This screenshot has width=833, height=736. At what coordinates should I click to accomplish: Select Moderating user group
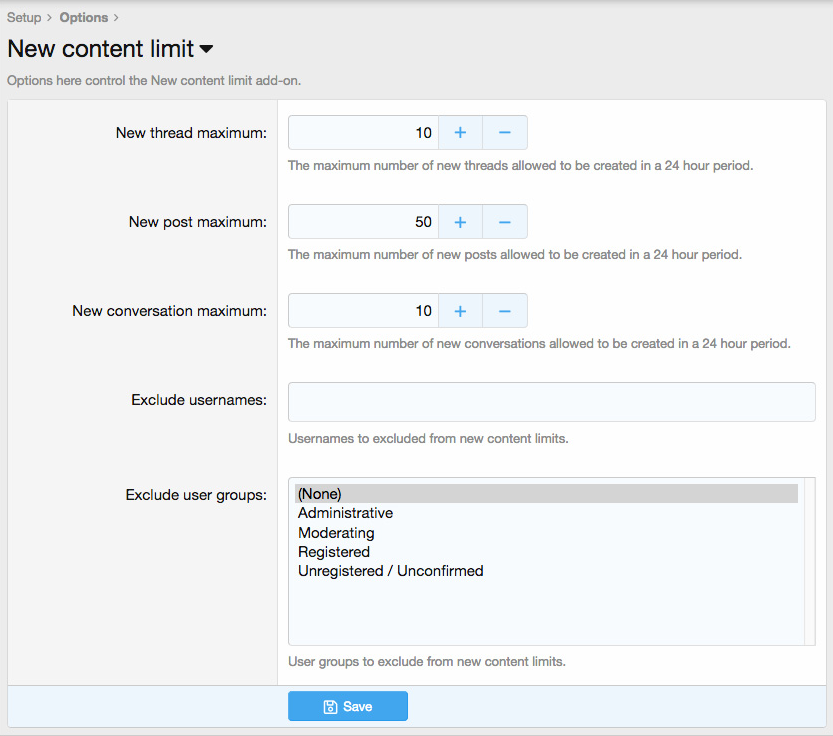pos(336,533)
